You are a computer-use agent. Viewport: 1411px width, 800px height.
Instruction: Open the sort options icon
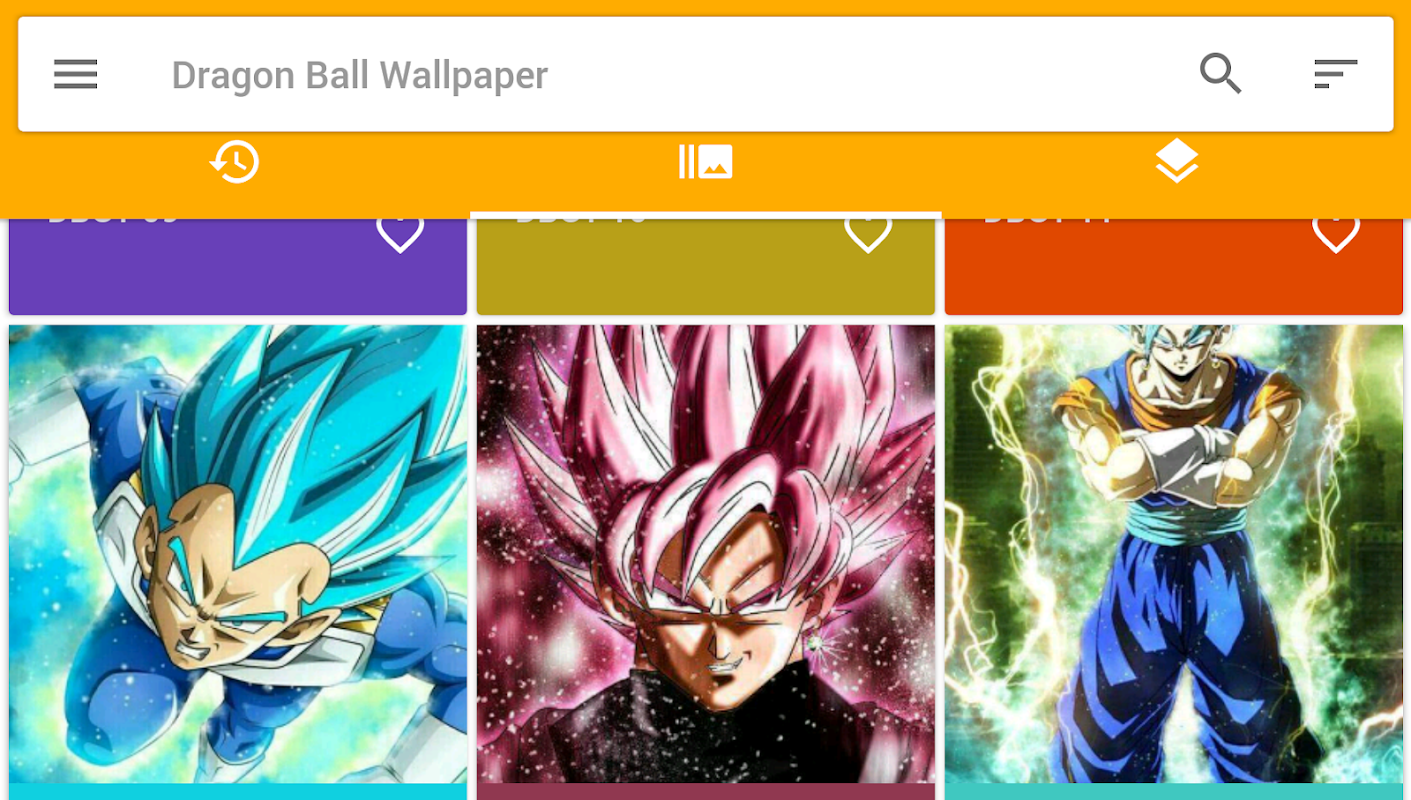(x=1335, y=74)
